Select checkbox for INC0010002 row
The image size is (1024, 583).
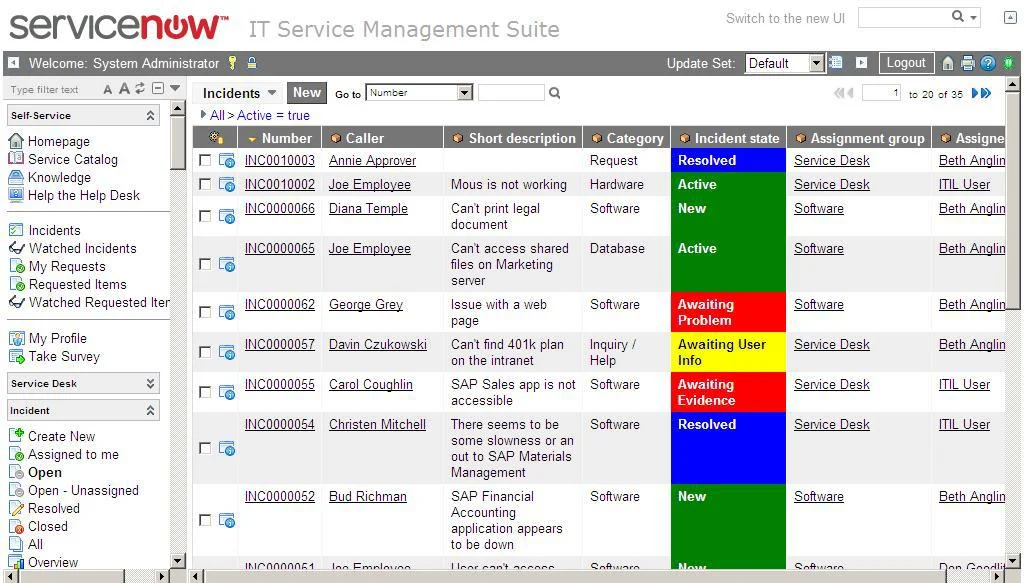point(205,185)
